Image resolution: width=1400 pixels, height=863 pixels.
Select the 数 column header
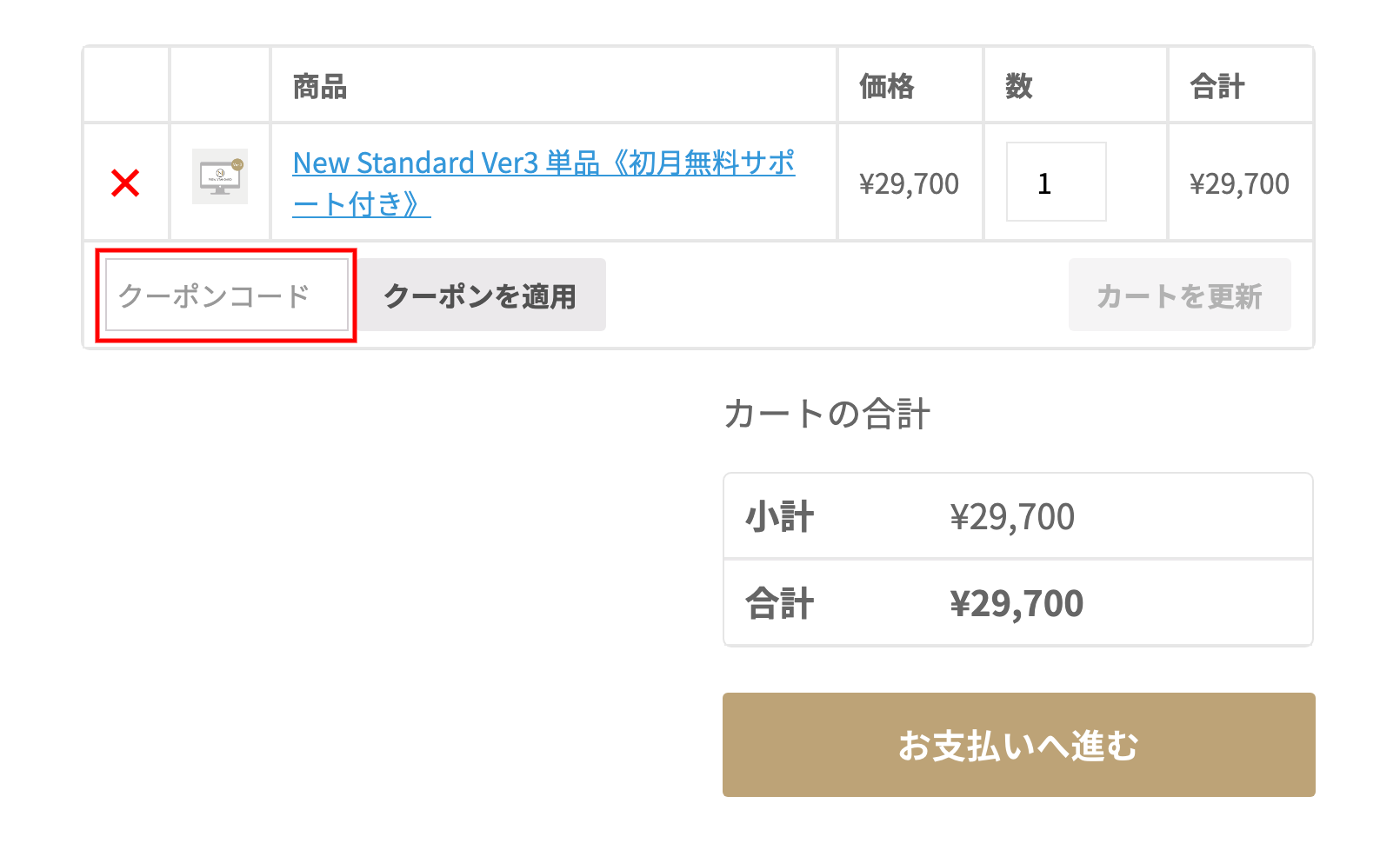tap(1019, 86)
